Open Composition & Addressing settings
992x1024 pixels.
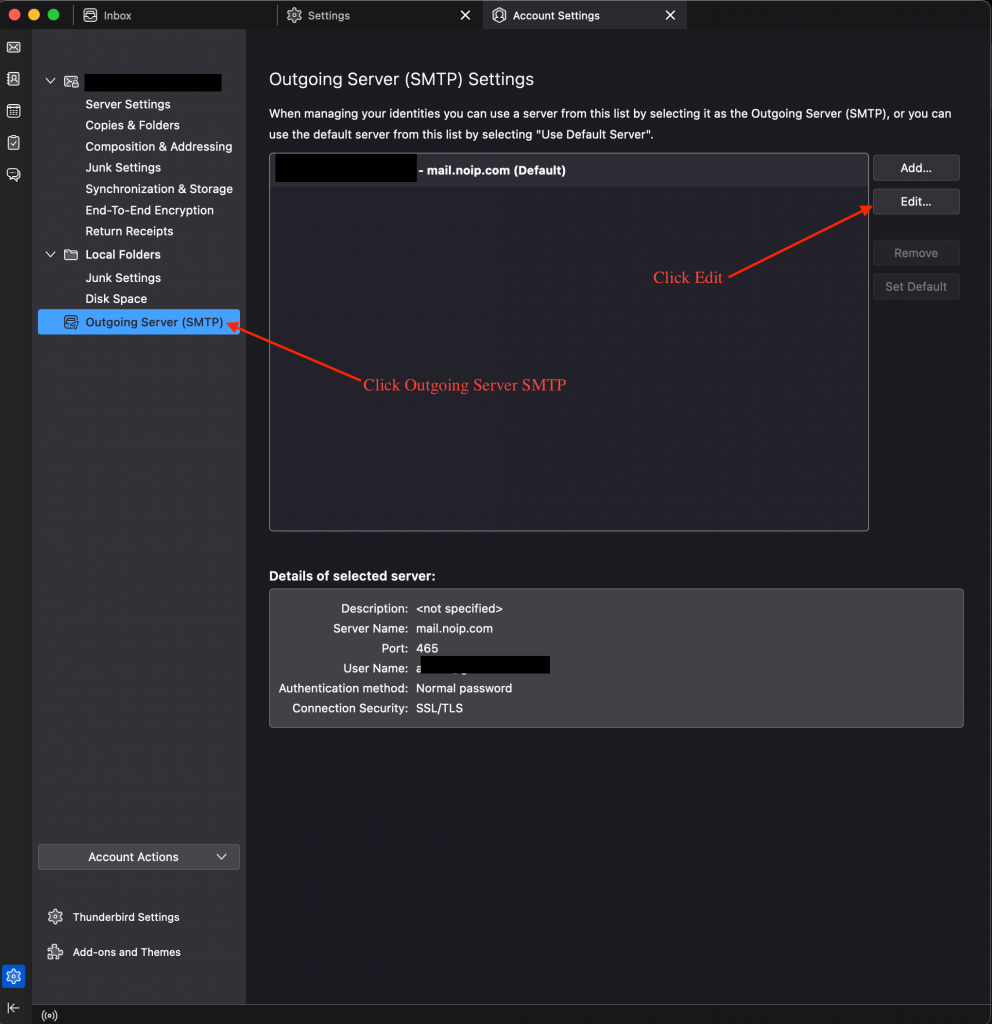click(x=159, y=147)
